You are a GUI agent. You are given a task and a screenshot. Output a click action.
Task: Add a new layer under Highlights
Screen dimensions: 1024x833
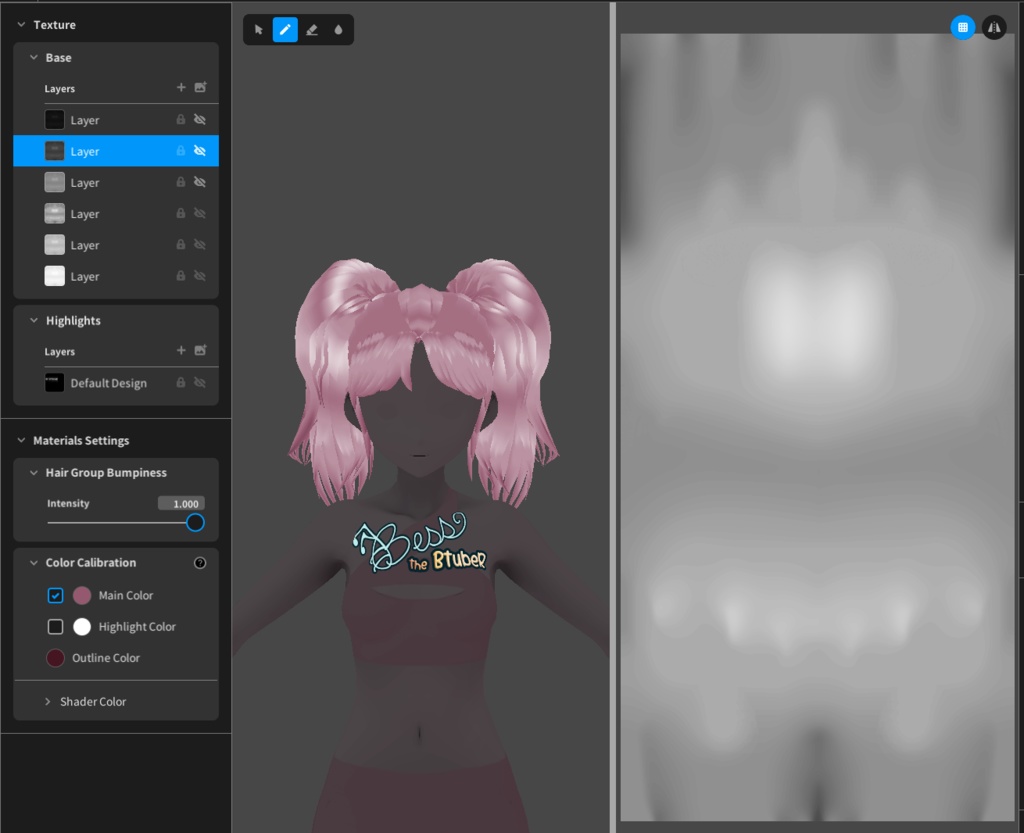(181, 350)
